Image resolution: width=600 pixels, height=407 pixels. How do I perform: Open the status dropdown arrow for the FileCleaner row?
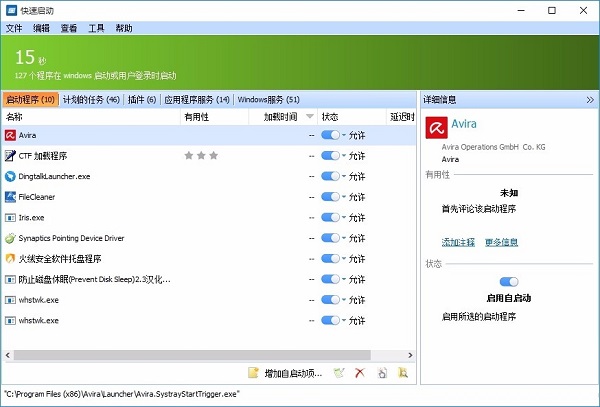[344, 197]
